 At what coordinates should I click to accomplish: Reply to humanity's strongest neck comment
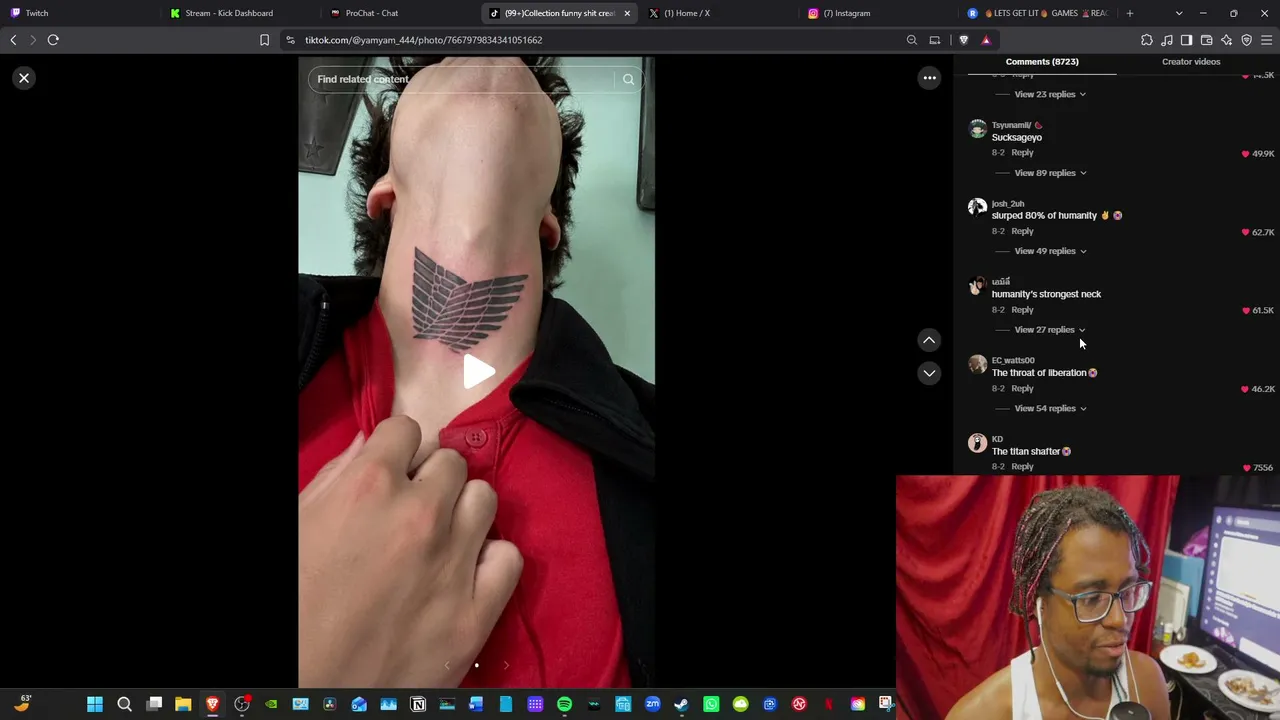tap(1022, 310)
